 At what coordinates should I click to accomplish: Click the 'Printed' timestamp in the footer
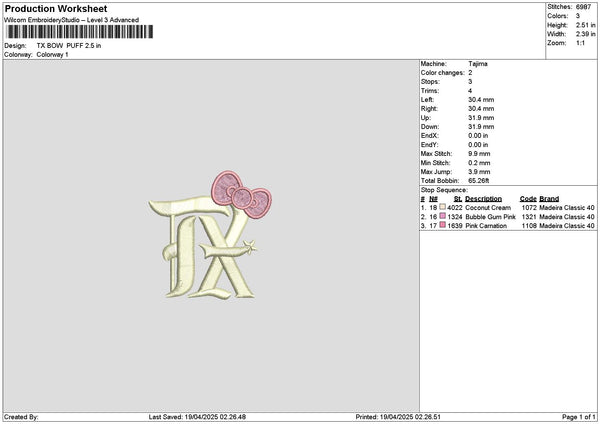click(398, 417)
